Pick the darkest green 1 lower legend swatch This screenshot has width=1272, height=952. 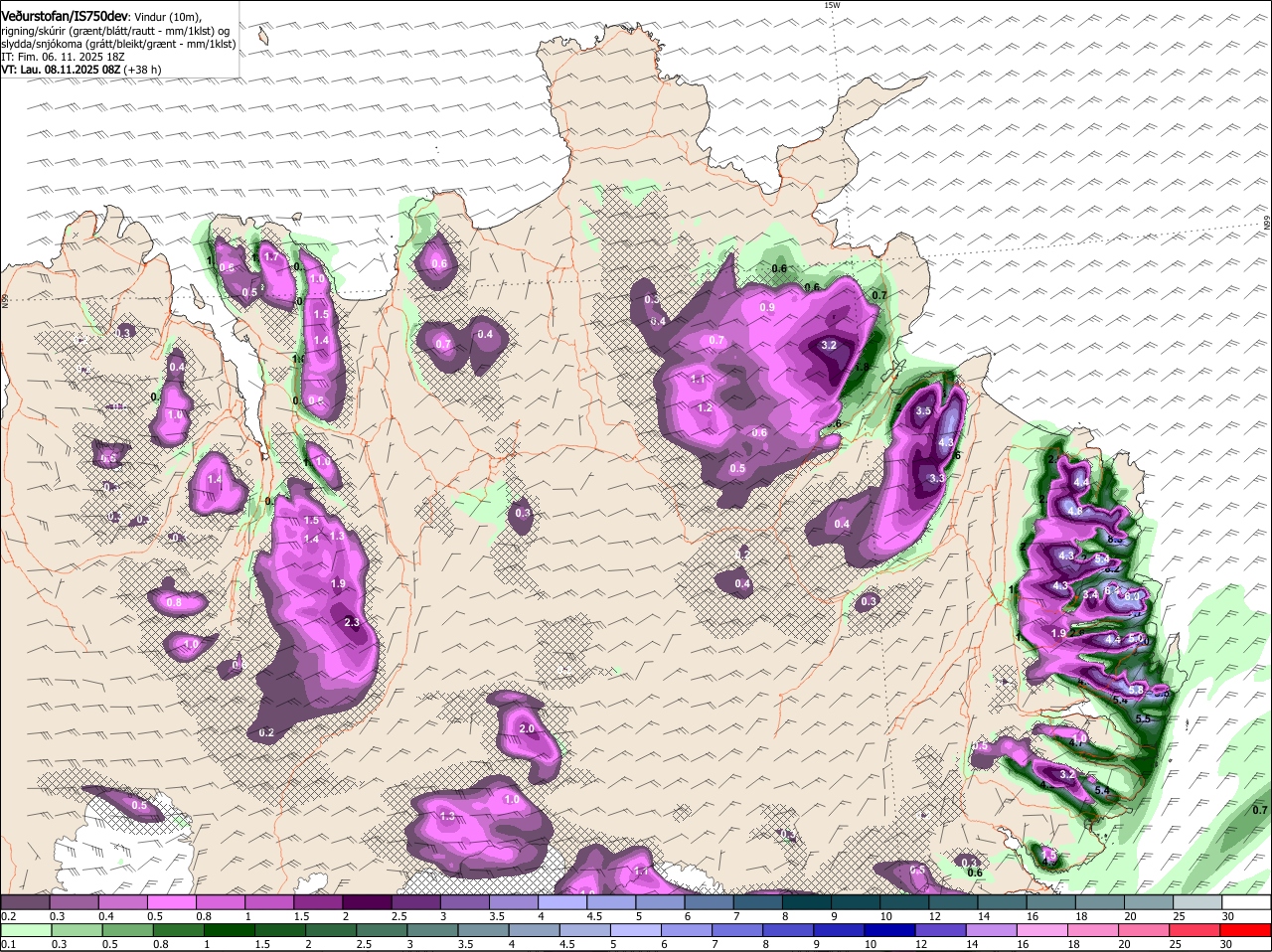pos(230,930)
